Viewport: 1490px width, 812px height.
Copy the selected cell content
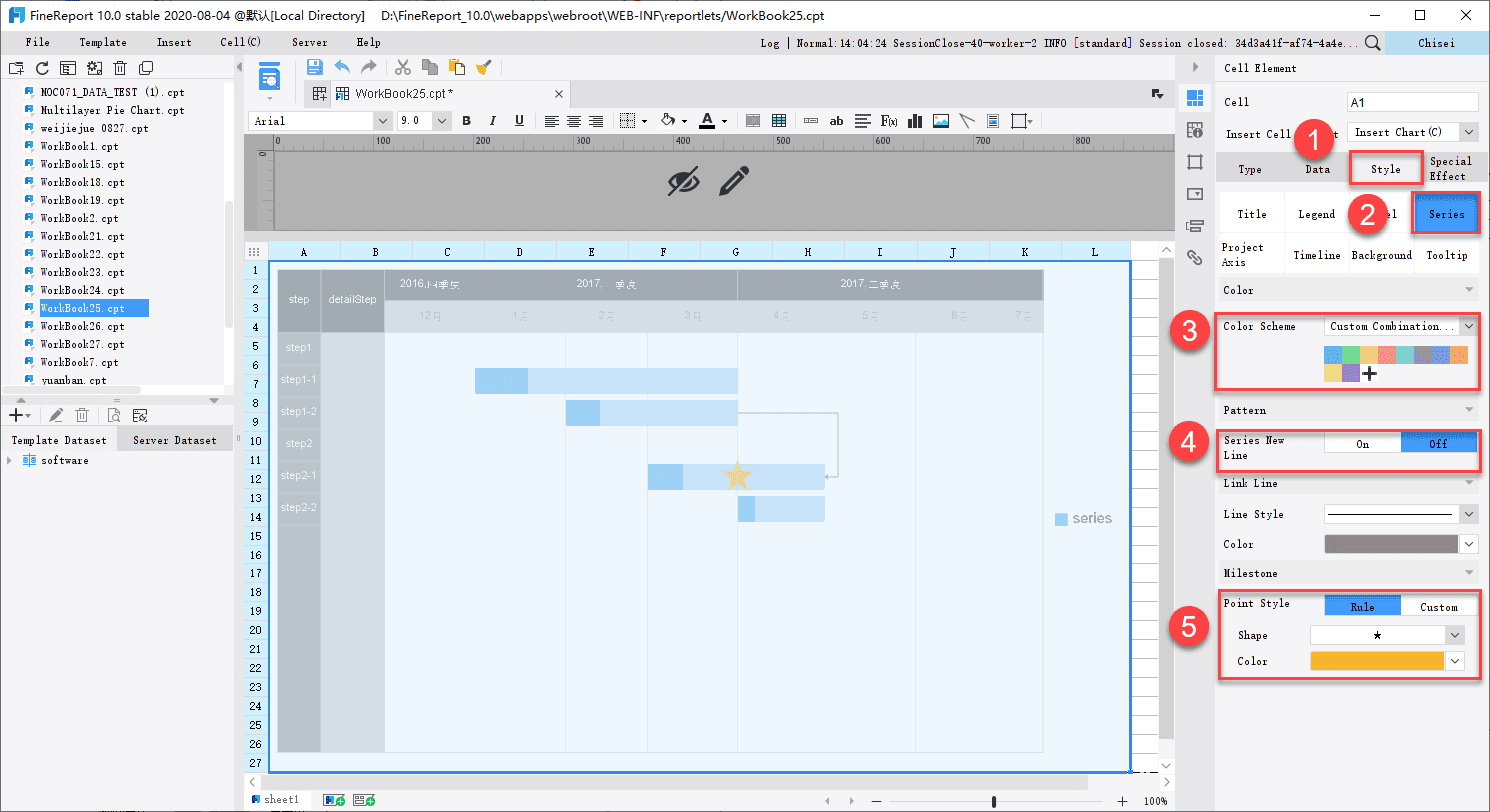point(430,67)
